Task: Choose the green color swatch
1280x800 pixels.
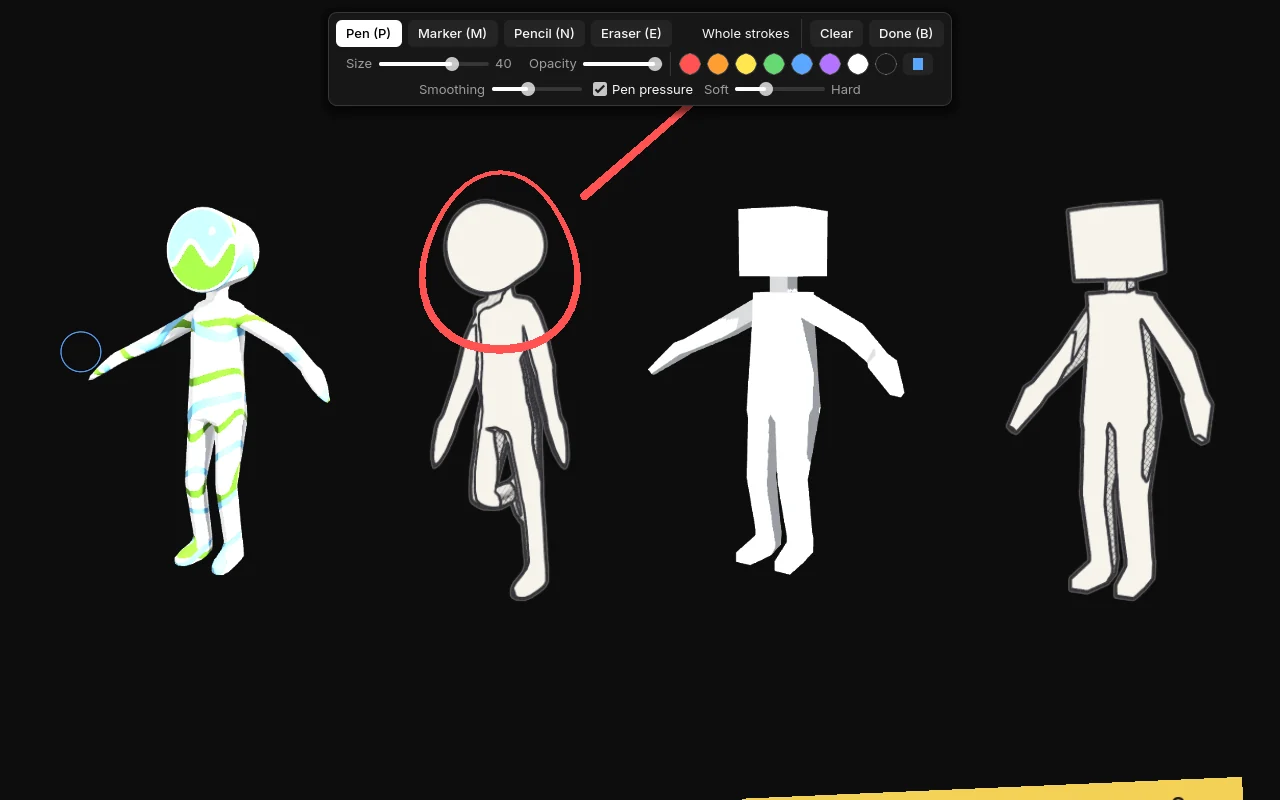Action: coord(774,64)
